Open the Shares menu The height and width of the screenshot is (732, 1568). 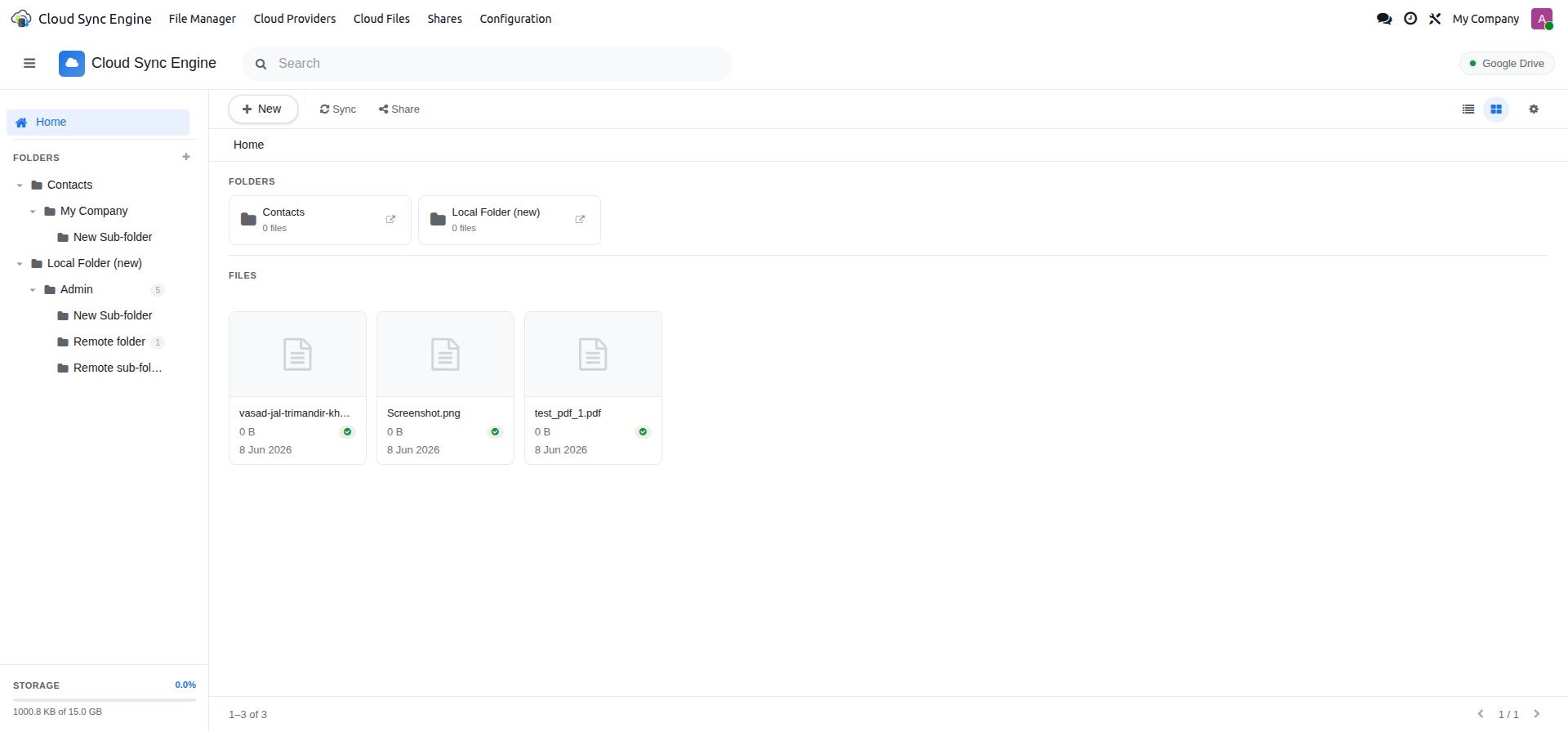(444, 19)
